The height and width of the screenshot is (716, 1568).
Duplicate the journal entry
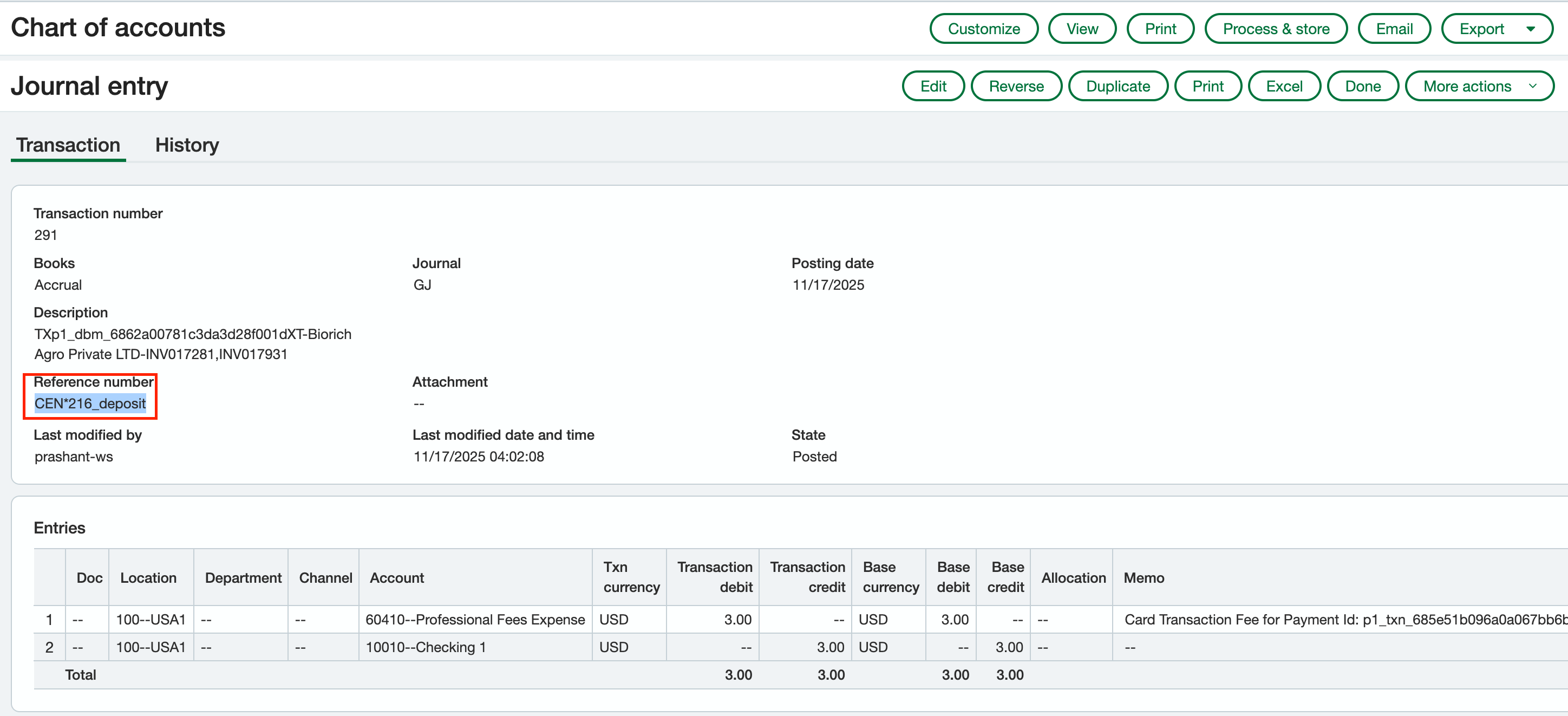[1118, 86]
